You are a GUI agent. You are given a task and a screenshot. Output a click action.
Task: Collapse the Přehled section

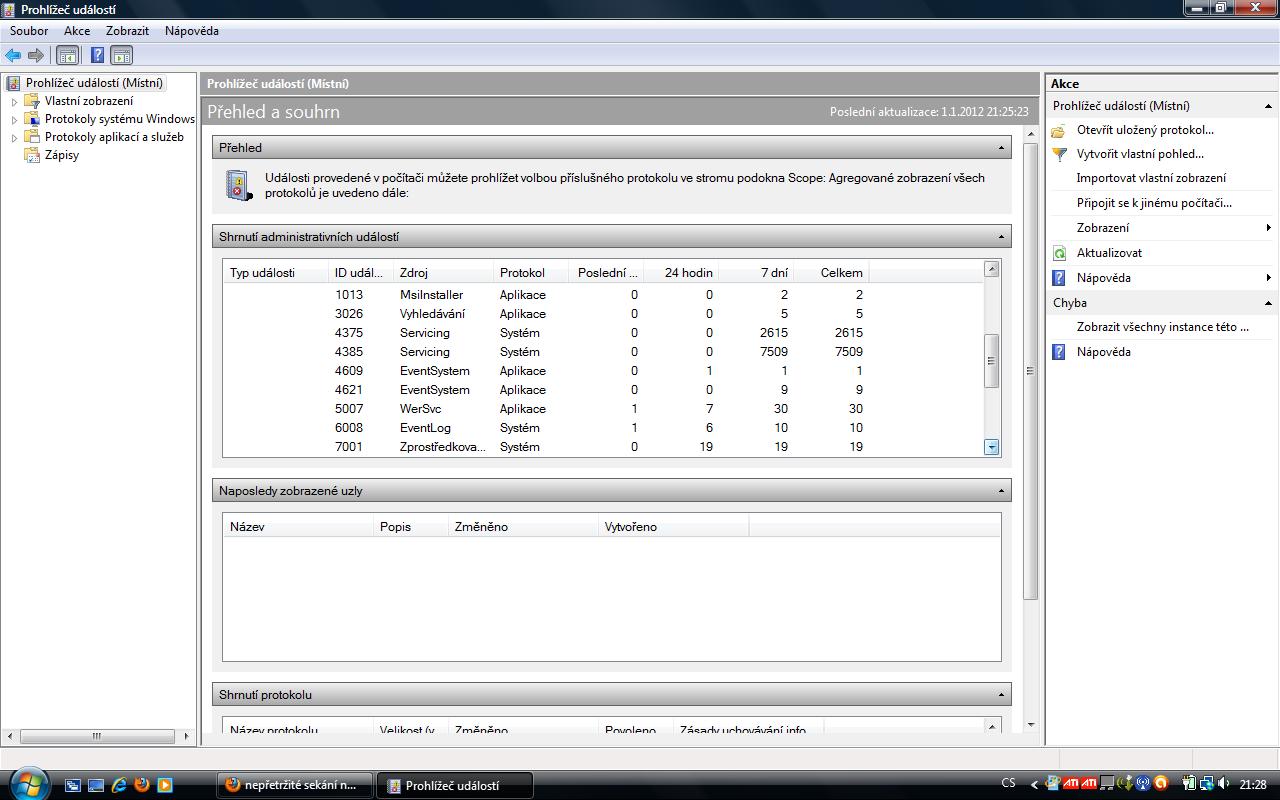click(1001, 148)
